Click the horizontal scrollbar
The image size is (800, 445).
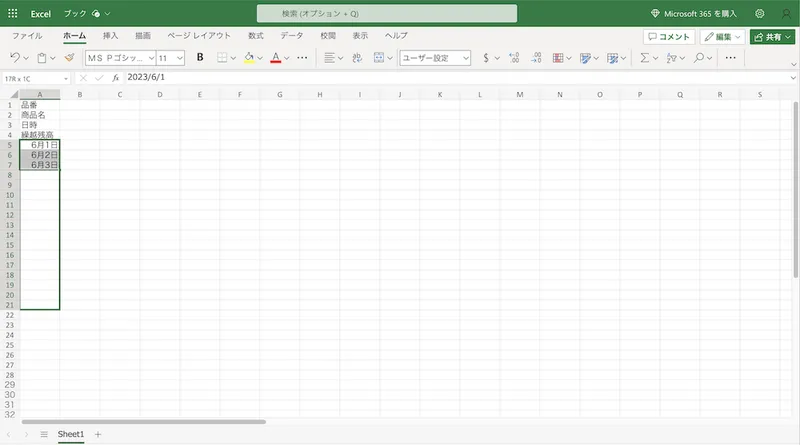click(144, 422)
